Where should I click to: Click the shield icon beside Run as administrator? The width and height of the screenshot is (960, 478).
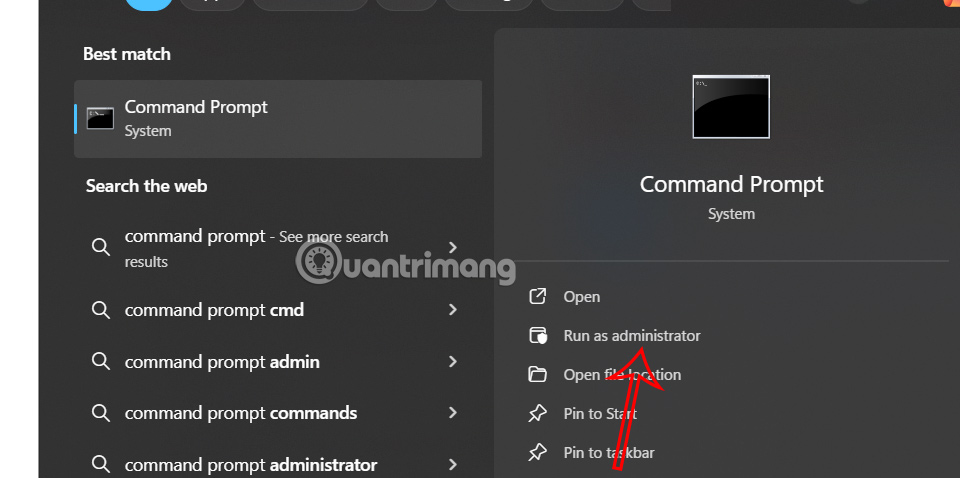[538, 335]
